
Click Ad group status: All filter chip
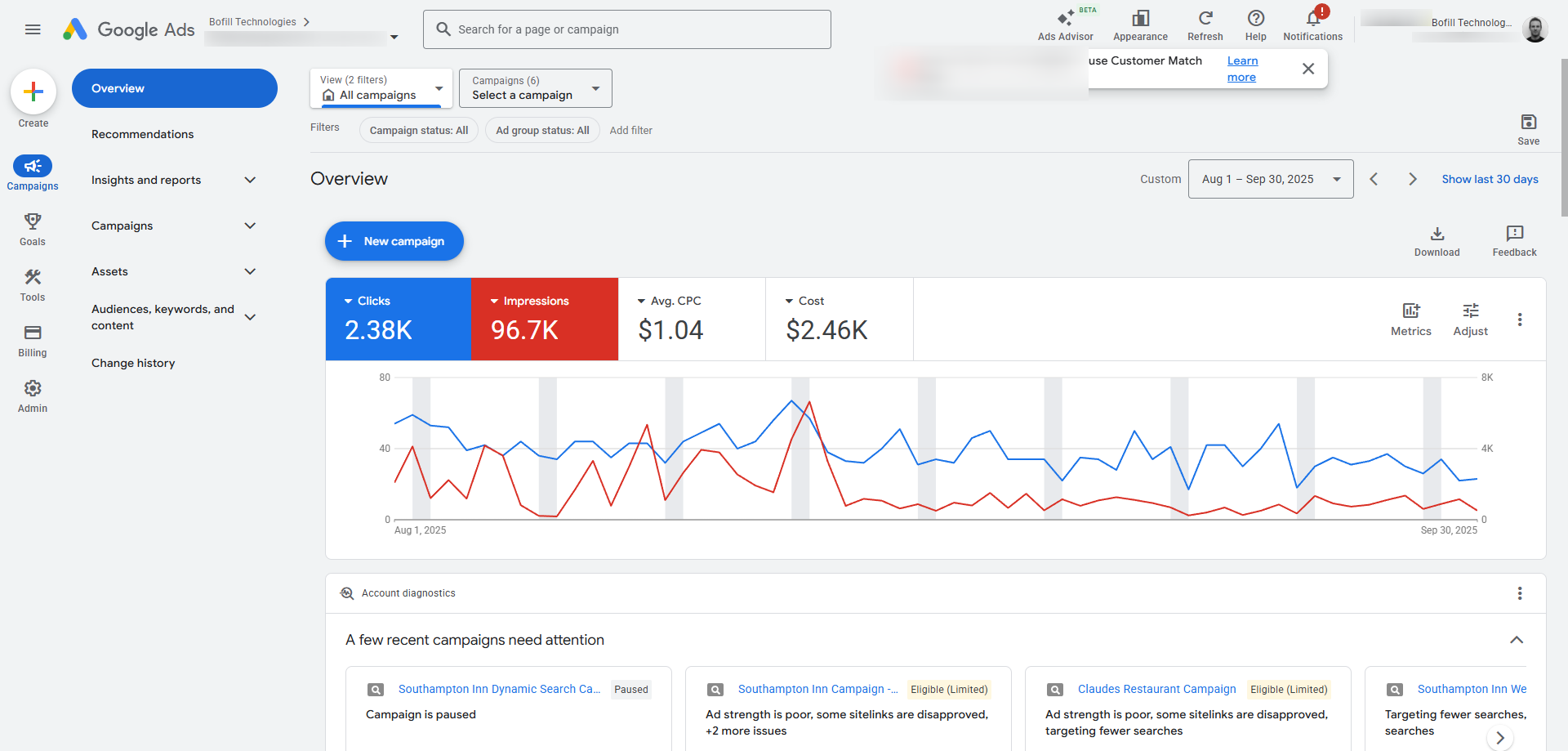(x=542, y=130)
